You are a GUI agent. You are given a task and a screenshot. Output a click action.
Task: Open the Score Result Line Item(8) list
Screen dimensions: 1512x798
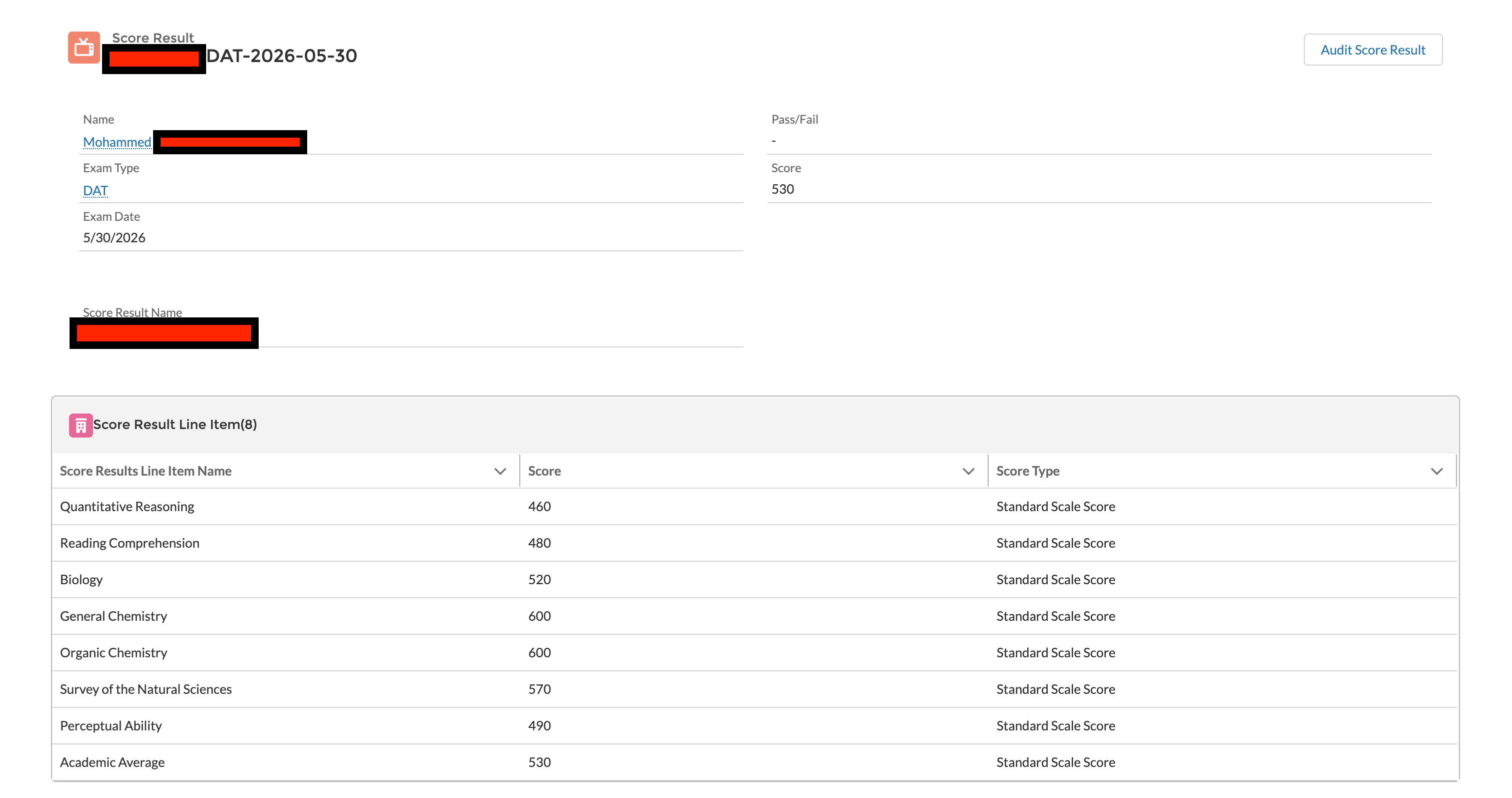175,425
